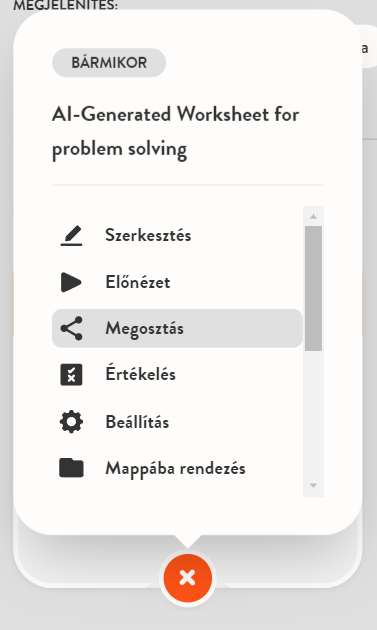This screenshot has width=377, height=630.
Task: Select Beállítás text in the menu
Action: 137,422
